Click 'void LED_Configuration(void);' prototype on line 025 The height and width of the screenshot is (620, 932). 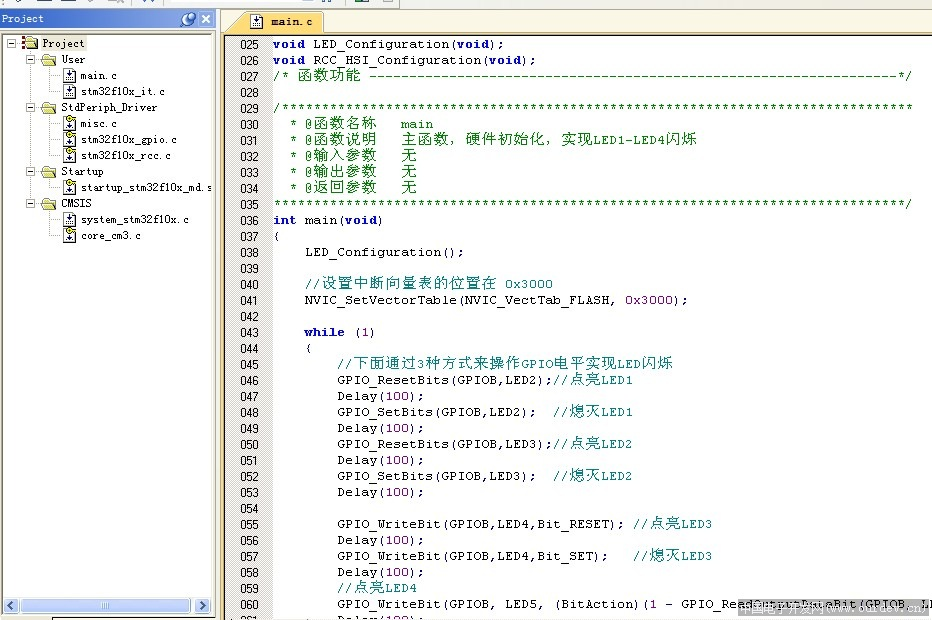(388, 45)
